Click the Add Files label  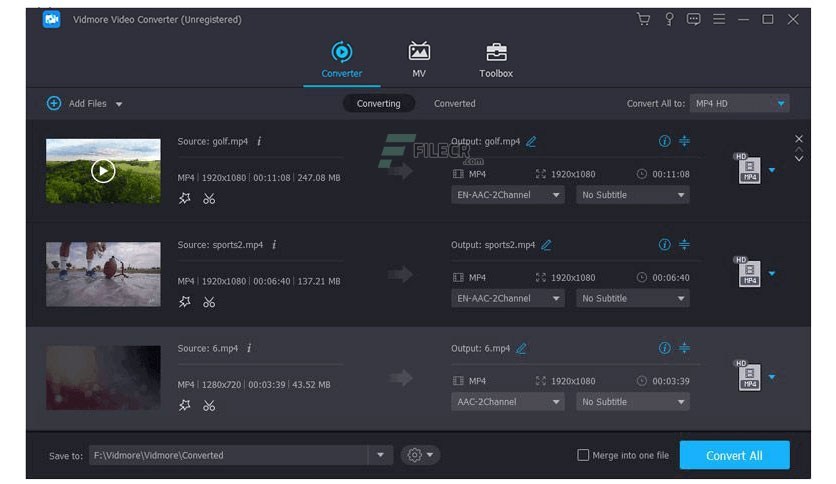[87, 103]
